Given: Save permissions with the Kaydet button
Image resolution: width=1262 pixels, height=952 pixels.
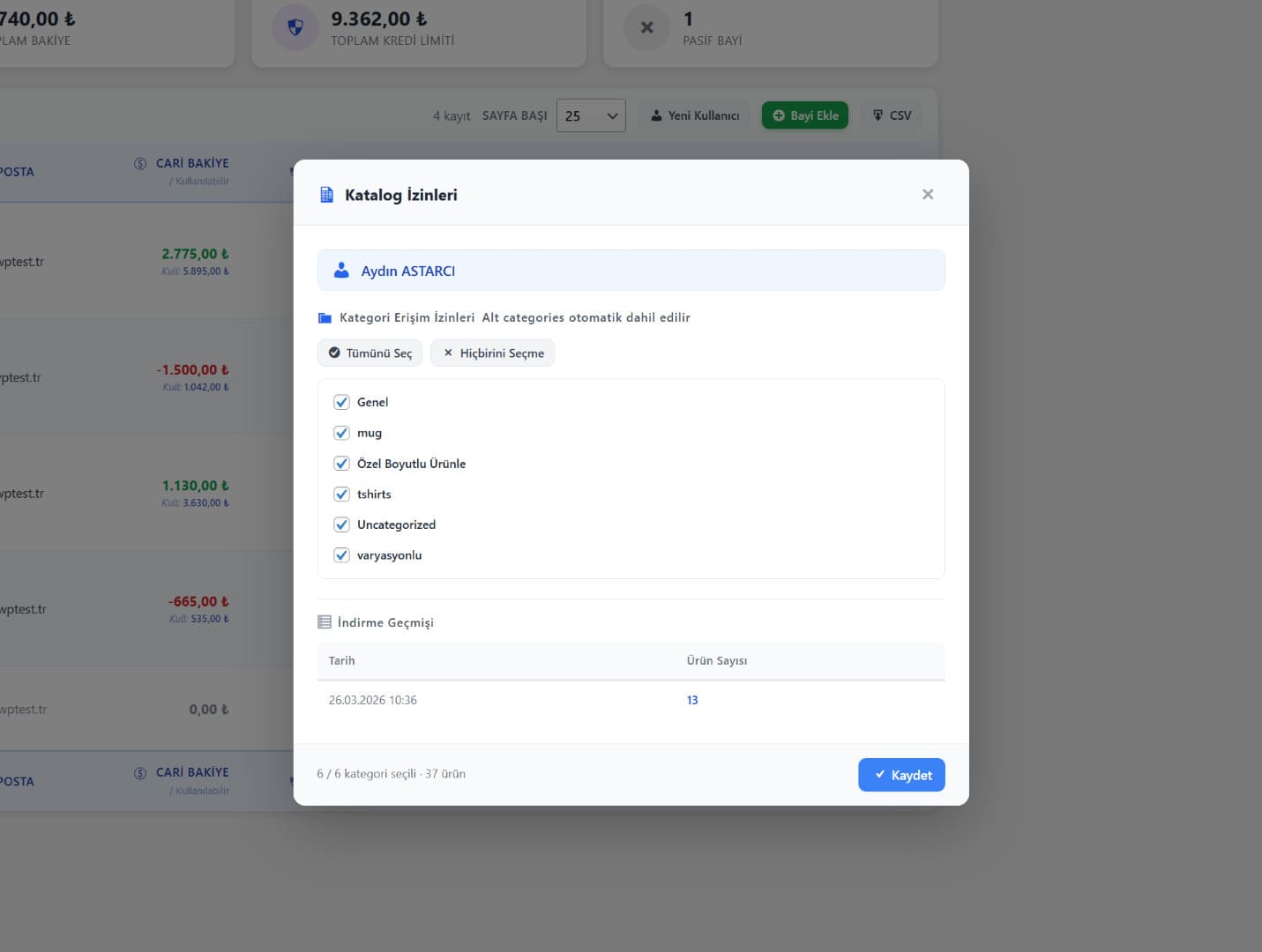Looking at the screenshot, I should pos(900,775).
